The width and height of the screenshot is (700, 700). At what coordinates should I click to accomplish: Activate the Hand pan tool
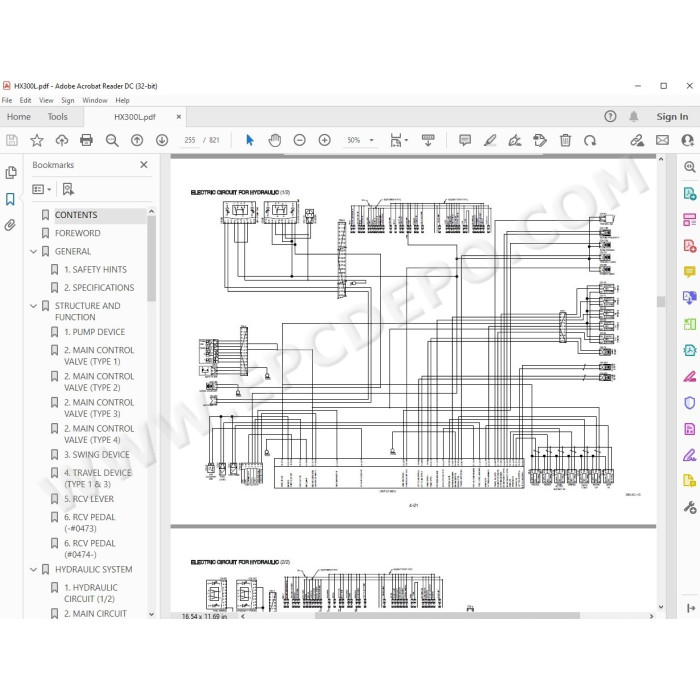click(x=275, y=141)
